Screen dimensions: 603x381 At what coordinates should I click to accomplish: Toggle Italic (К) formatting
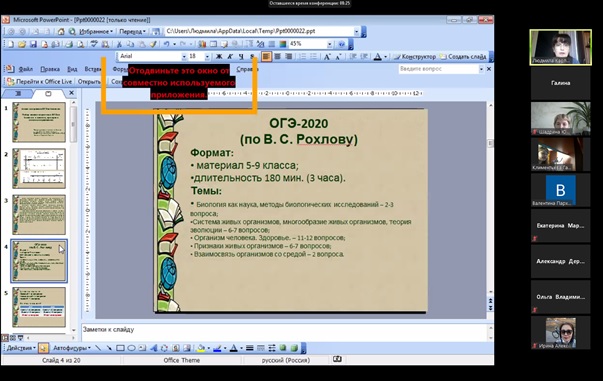[230, 57]
